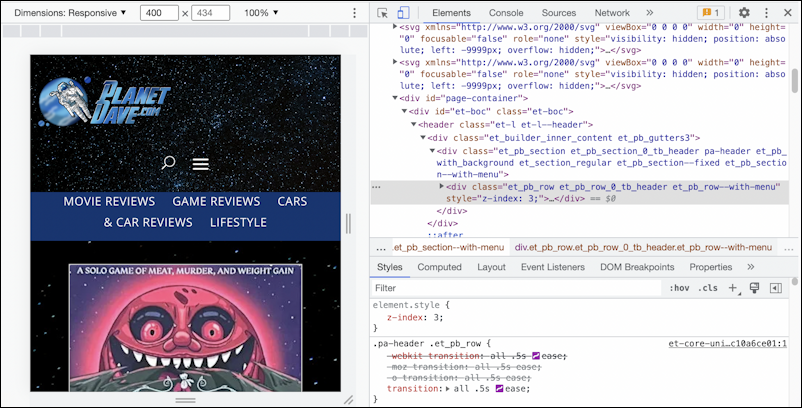The width and height of the screenshot is (802, 408).
Task: Click the ellipsis beside the selected DOM node
Action: (x=376, y=187)
